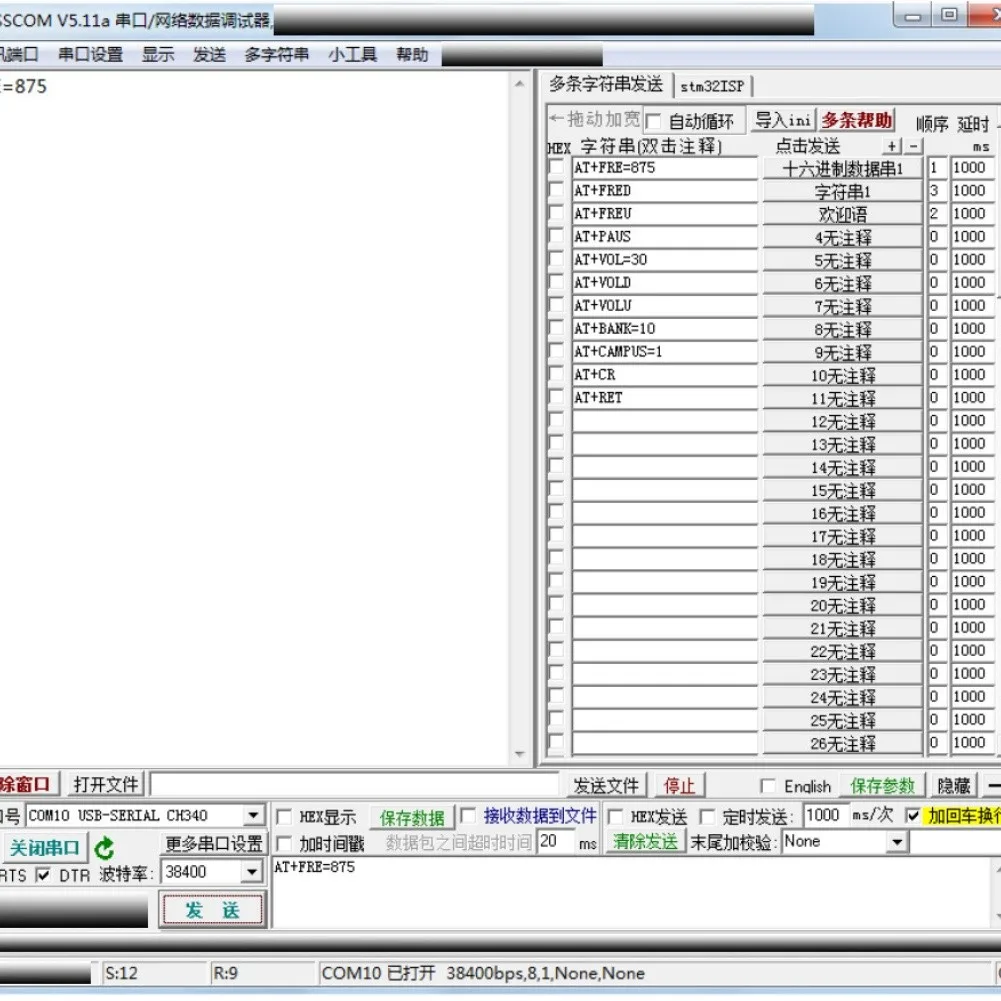
Task: Open the 末尾加校验 None dropdown
Action: (896, 843)
